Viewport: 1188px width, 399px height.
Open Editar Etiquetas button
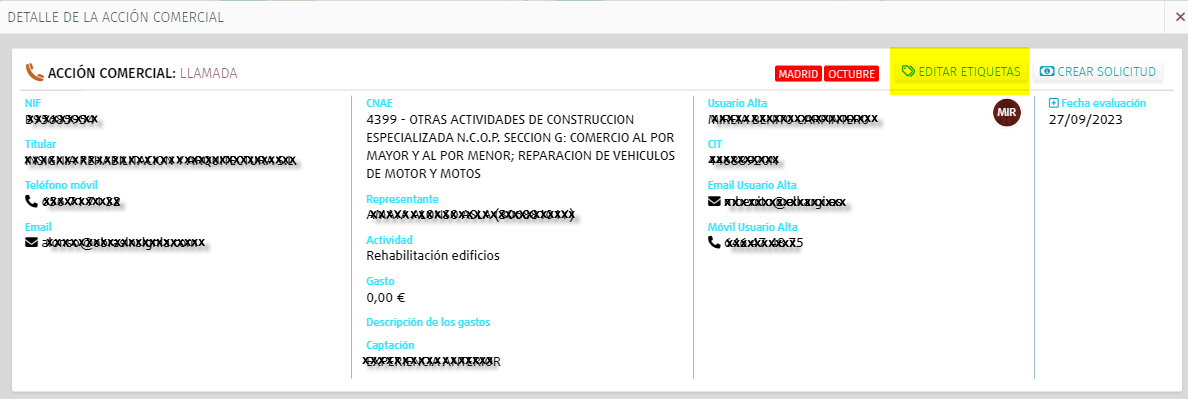[x=961, y=72]
